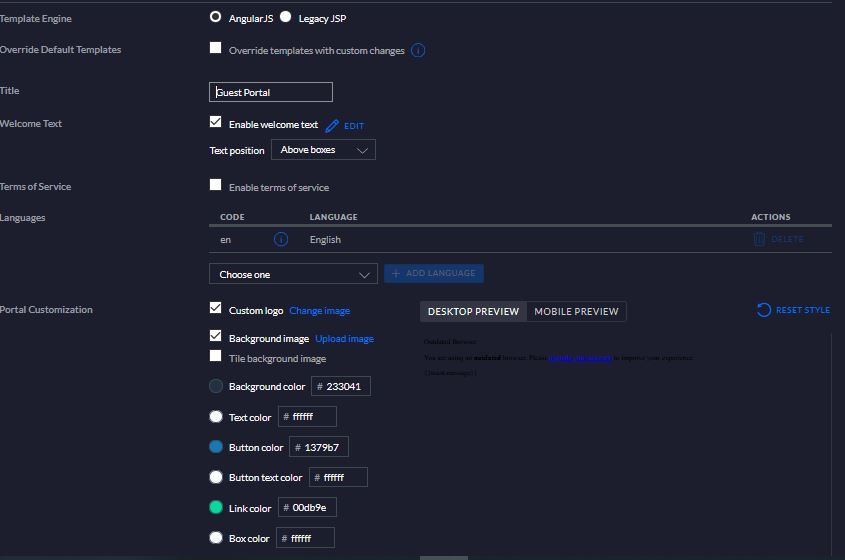The height and width of the screenshot is (560, 845).
Task: Select the Desktop Preview tab
Action: point(473,311)
